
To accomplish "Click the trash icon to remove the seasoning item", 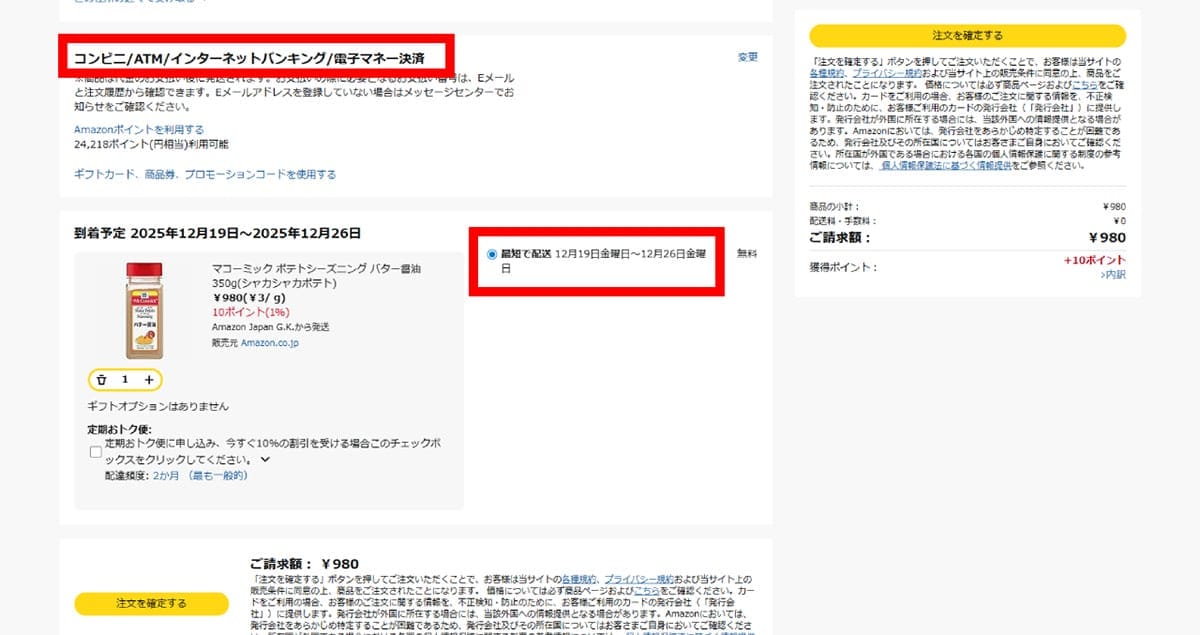I will (x=103, y=380).
